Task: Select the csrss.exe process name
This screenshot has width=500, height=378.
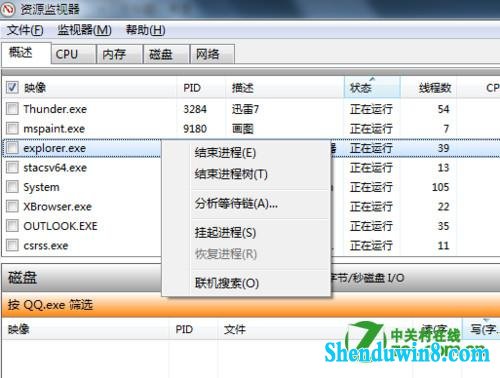Action: click(46, 246)
